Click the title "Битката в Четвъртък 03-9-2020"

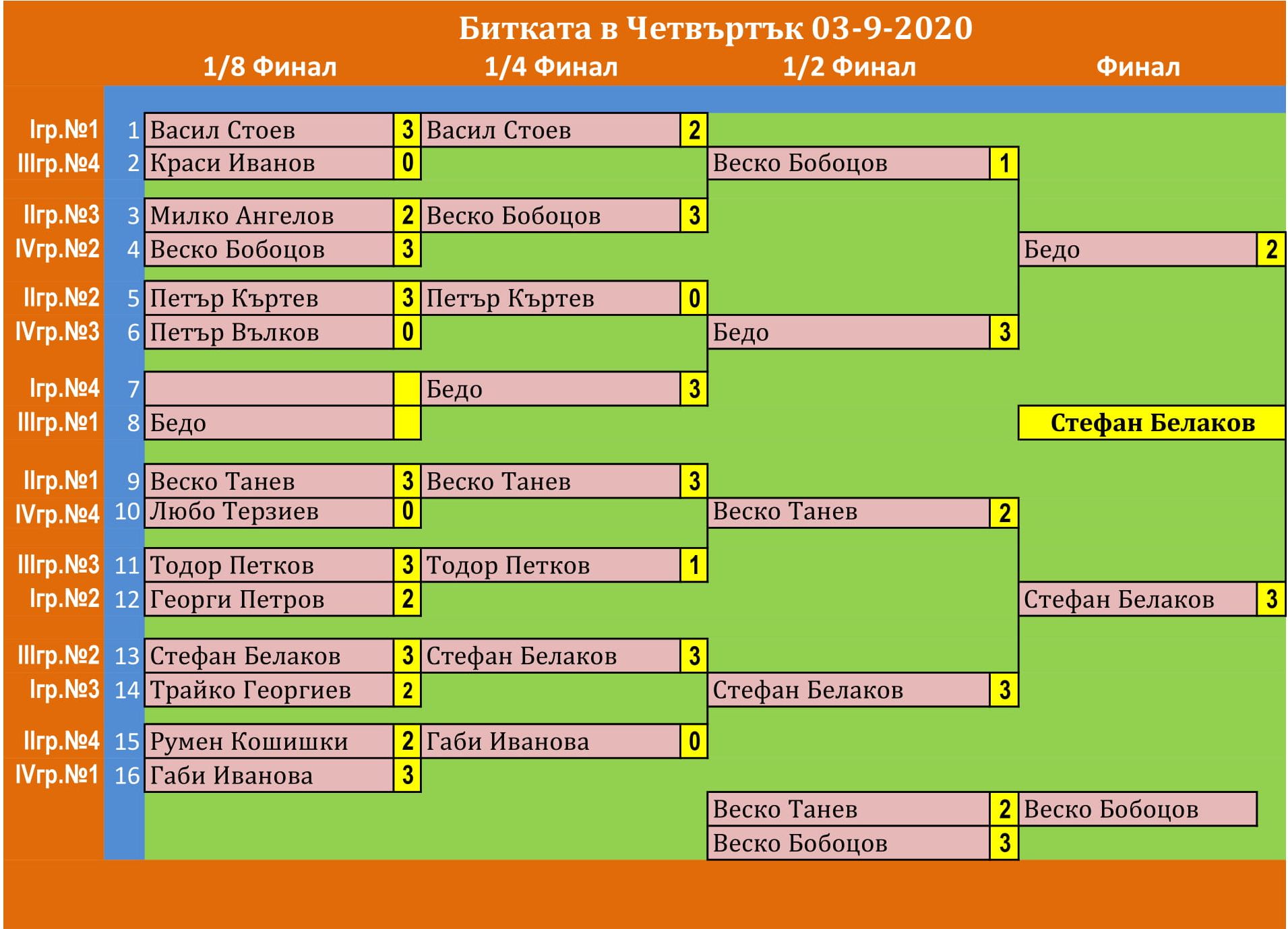pos(715,28)
